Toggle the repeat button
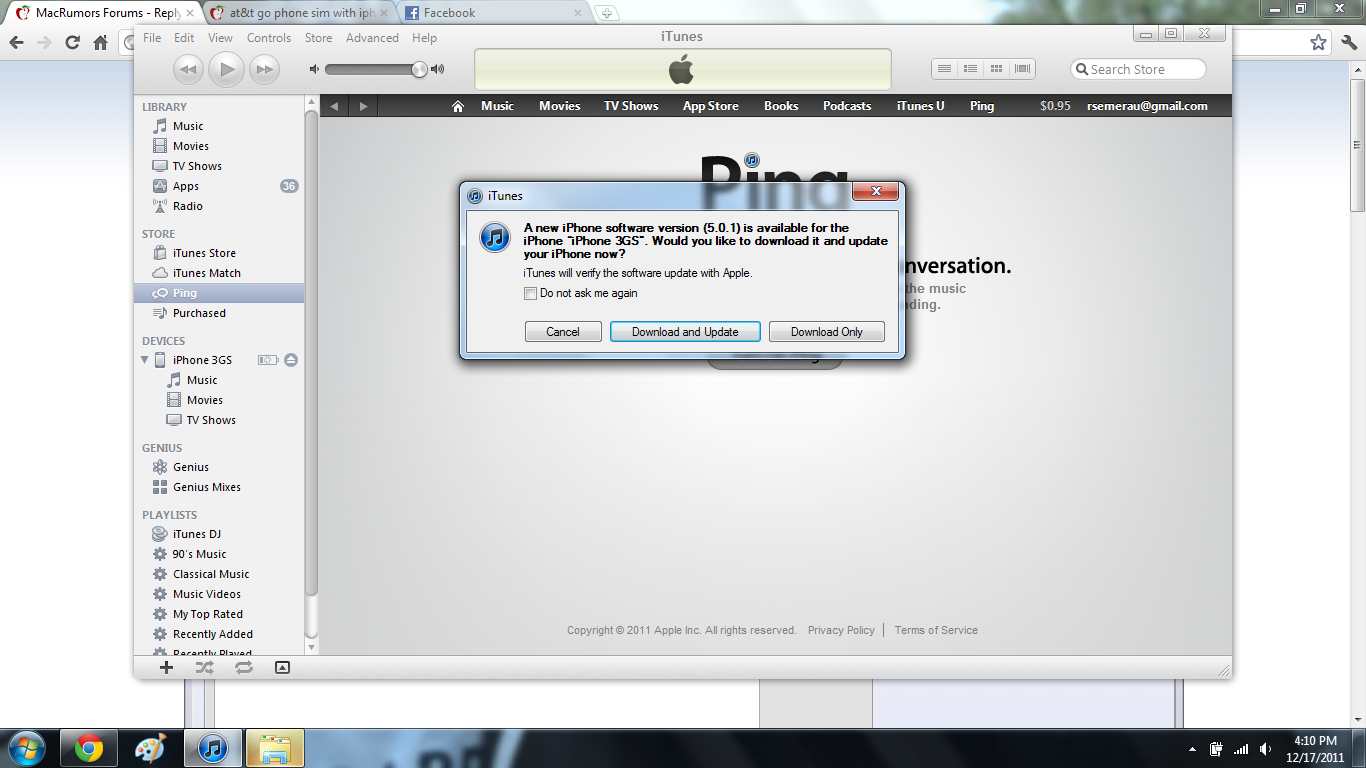 [x=244, y=667]
